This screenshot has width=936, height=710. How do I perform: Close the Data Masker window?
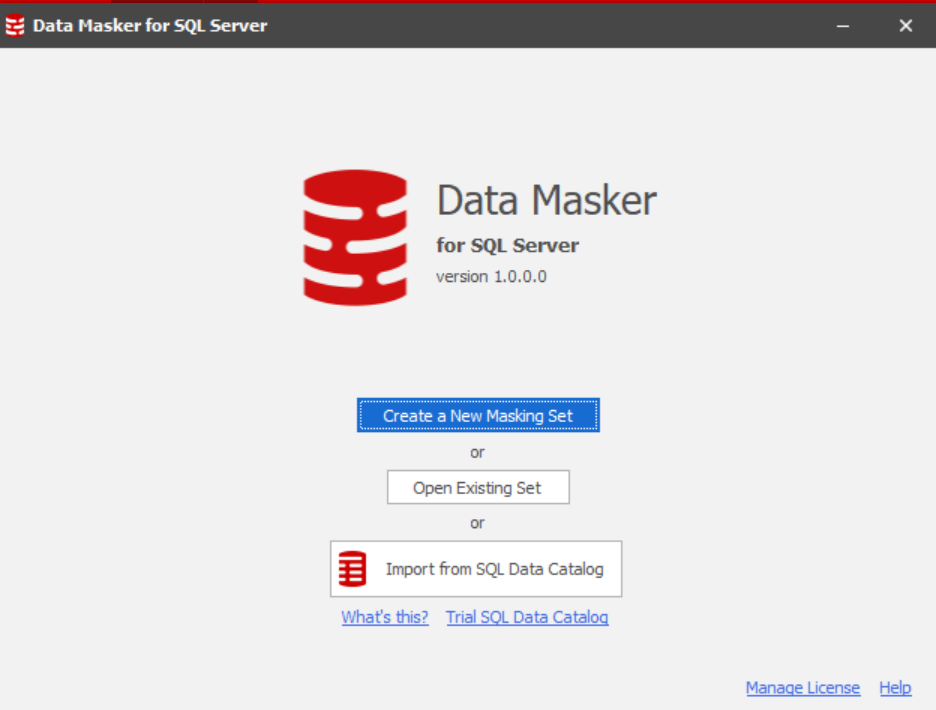[905, 26]
